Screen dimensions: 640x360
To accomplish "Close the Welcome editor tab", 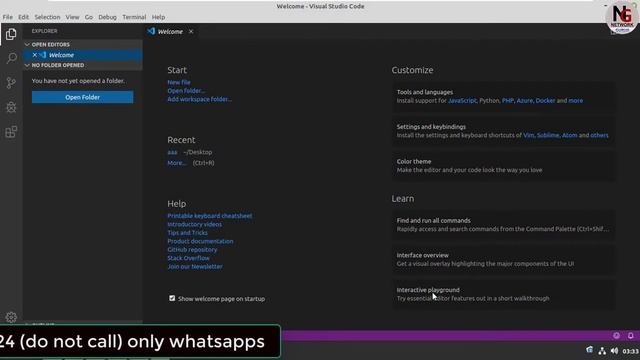I will (191, 31).
